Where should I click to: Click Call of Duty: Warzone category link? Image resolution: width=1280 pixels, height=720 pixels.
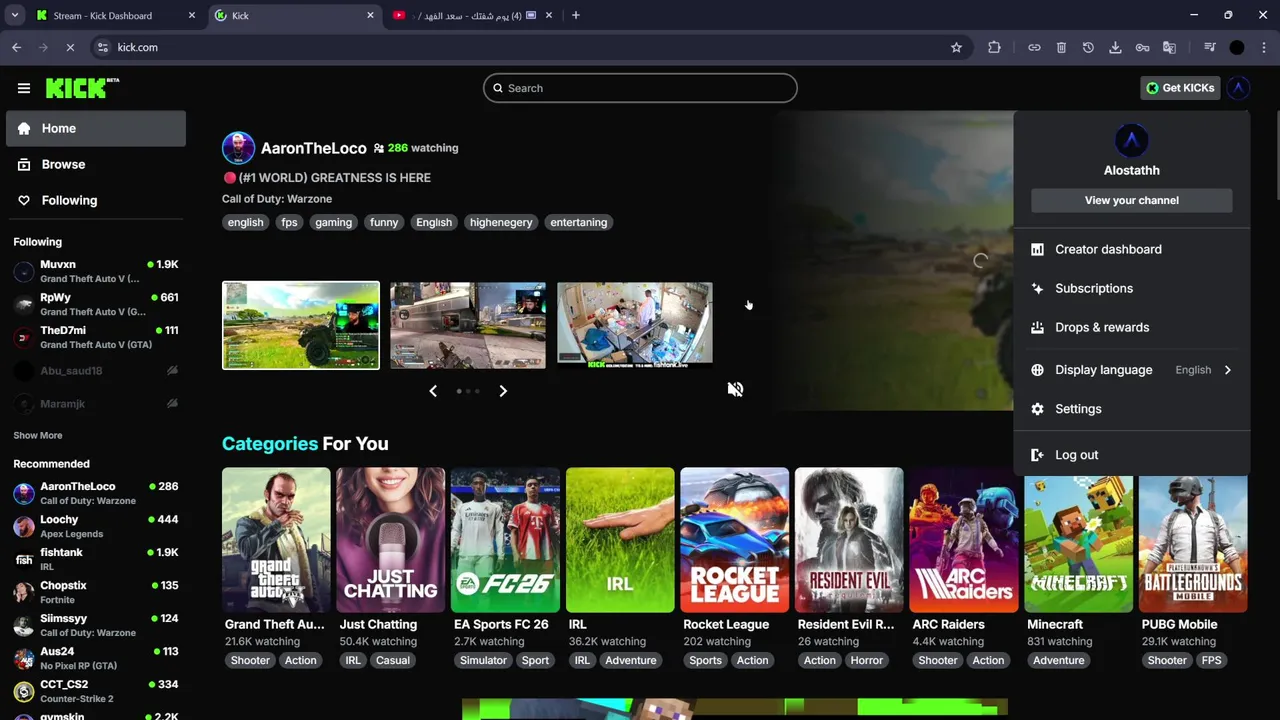click(277, 199)
